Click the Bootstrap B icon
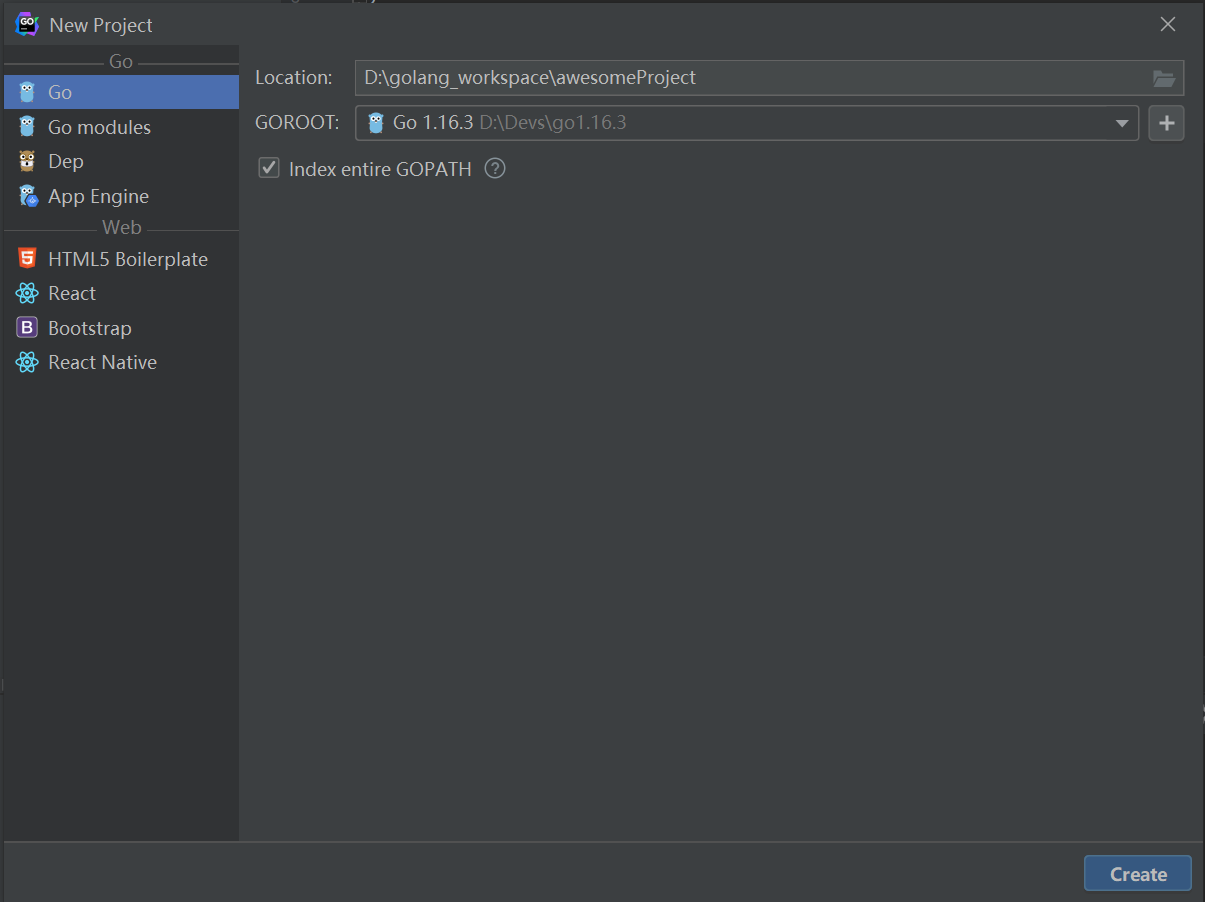The height and width of the screenshot is (902, 1205). (x=27, y=328)
